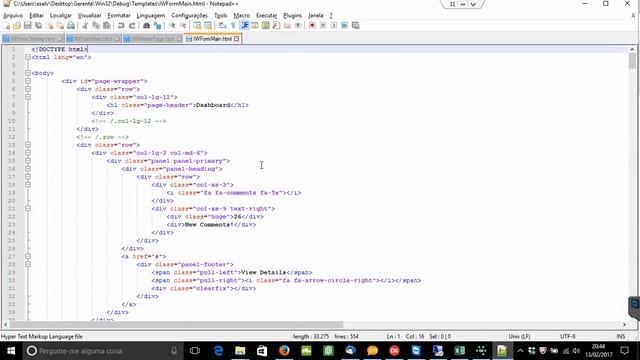Click the editor's vertical scrollbar thumb
The height and width of the screenshot is (360, 640).
click(632, 61)
